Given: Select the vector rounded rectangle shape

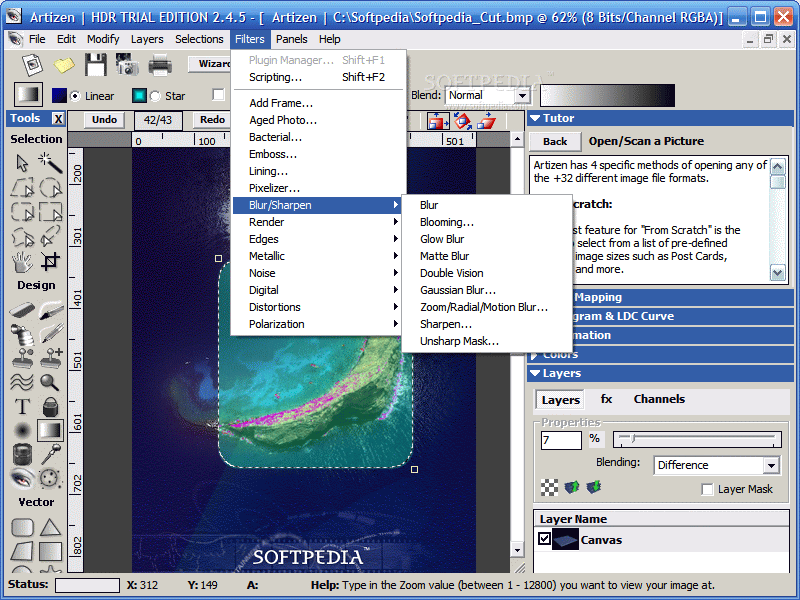Looking at the screenshot, I should coord(22,527).
